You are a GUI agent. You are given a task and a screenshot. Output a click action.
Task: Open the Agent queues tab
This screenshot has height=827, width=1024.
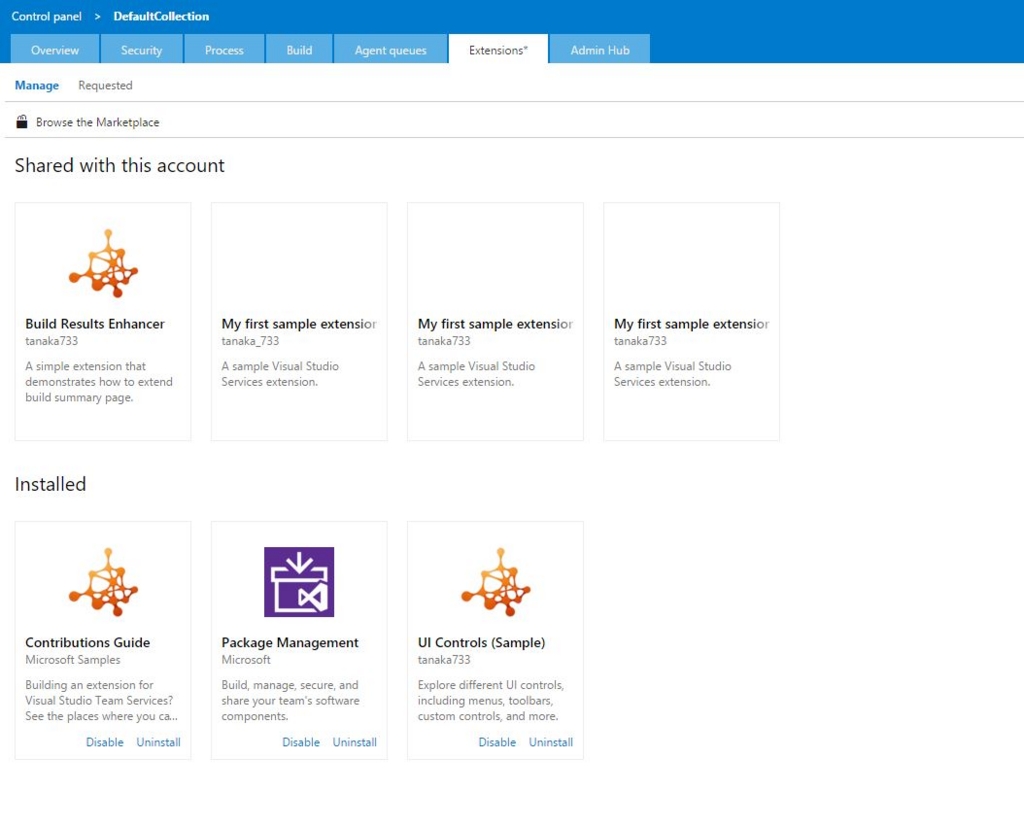[x=391, y=49]
